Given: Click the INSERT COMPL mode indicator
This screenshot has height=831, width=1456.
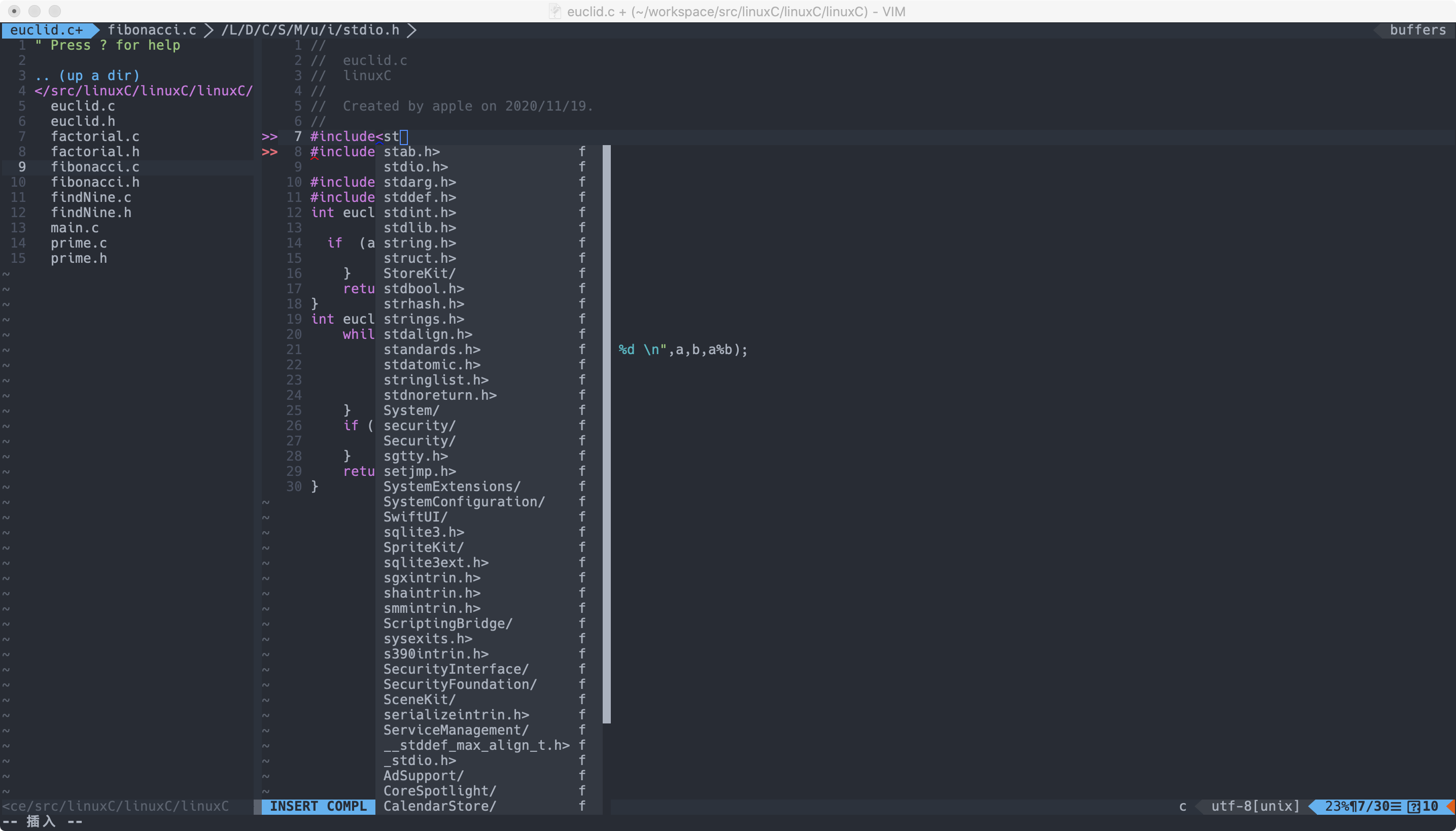Looking at the screenshot, I should pyautogui.click(x=318, y=806).
